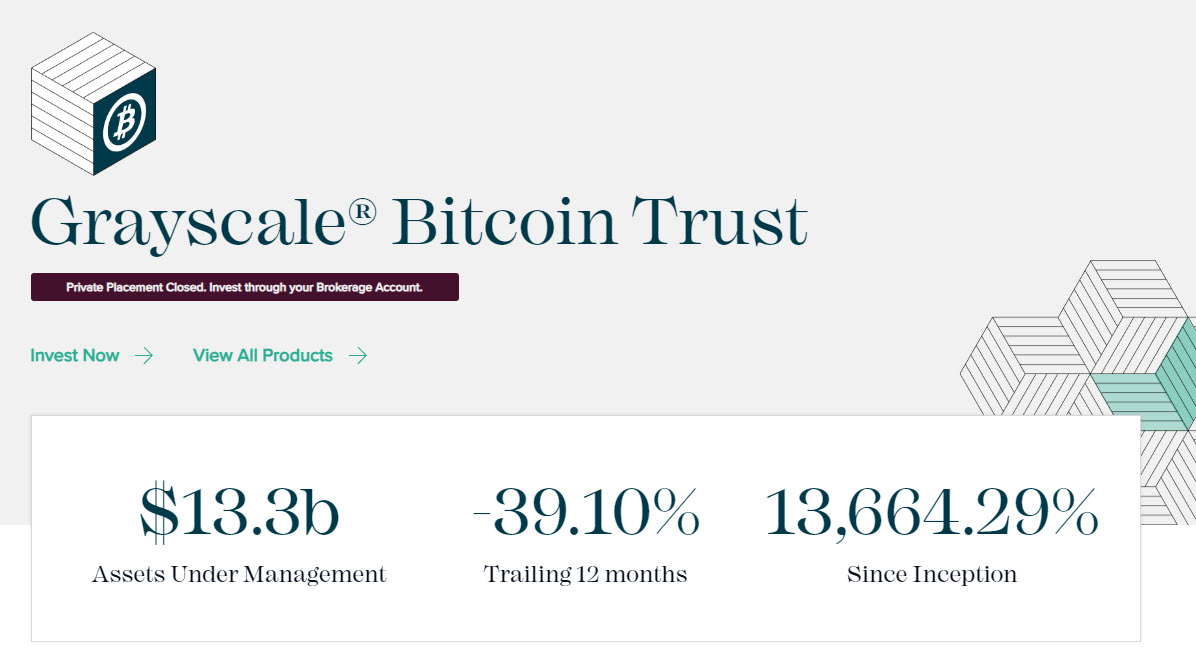
Task: Select the Grayscale cube icon
Action: (x=95, y=105)
